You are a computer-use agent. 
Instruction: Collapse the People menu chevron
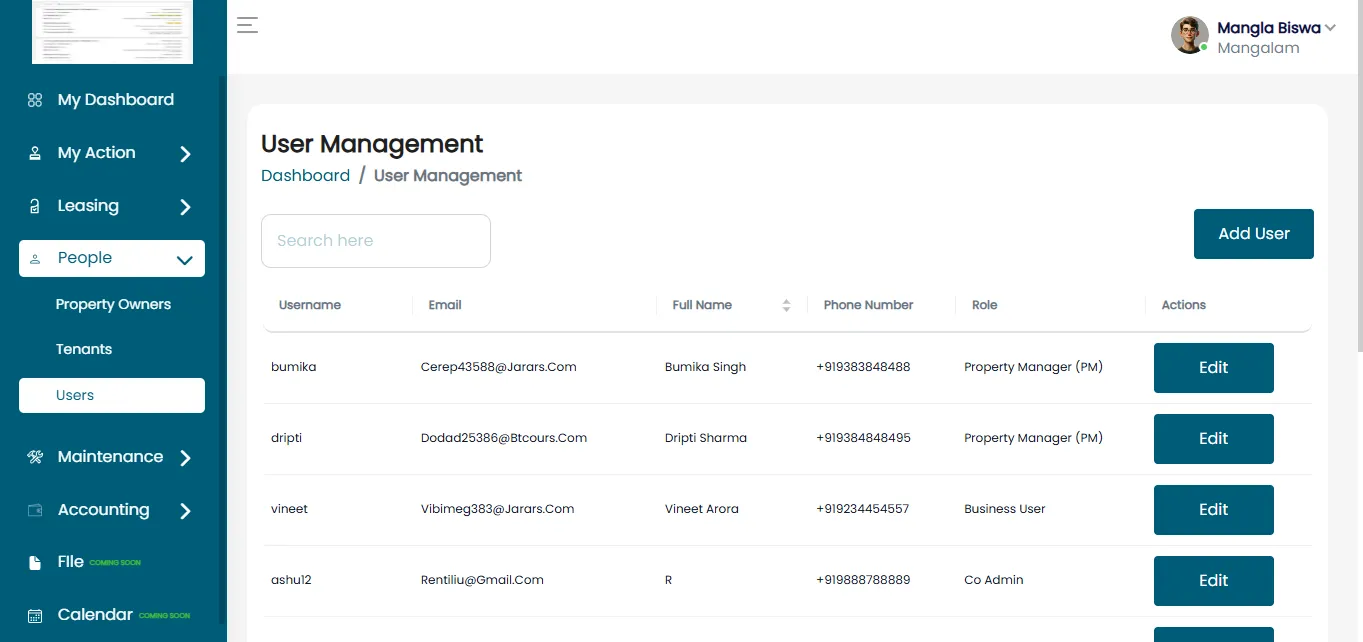184,260
